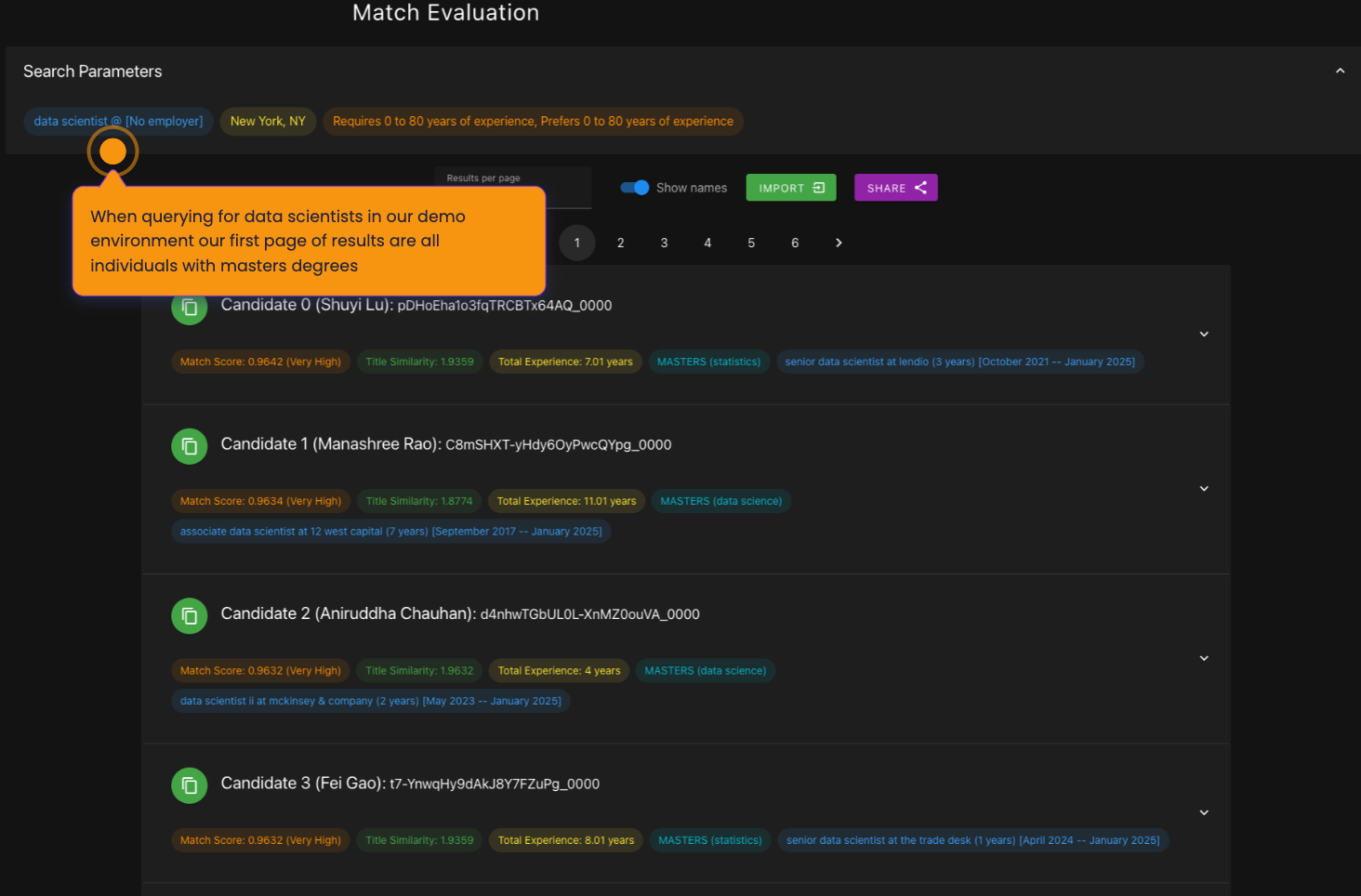
Task: Click 'Match Score: 0.9642 (Very High)' chip
Action: (x=260, y=362)
